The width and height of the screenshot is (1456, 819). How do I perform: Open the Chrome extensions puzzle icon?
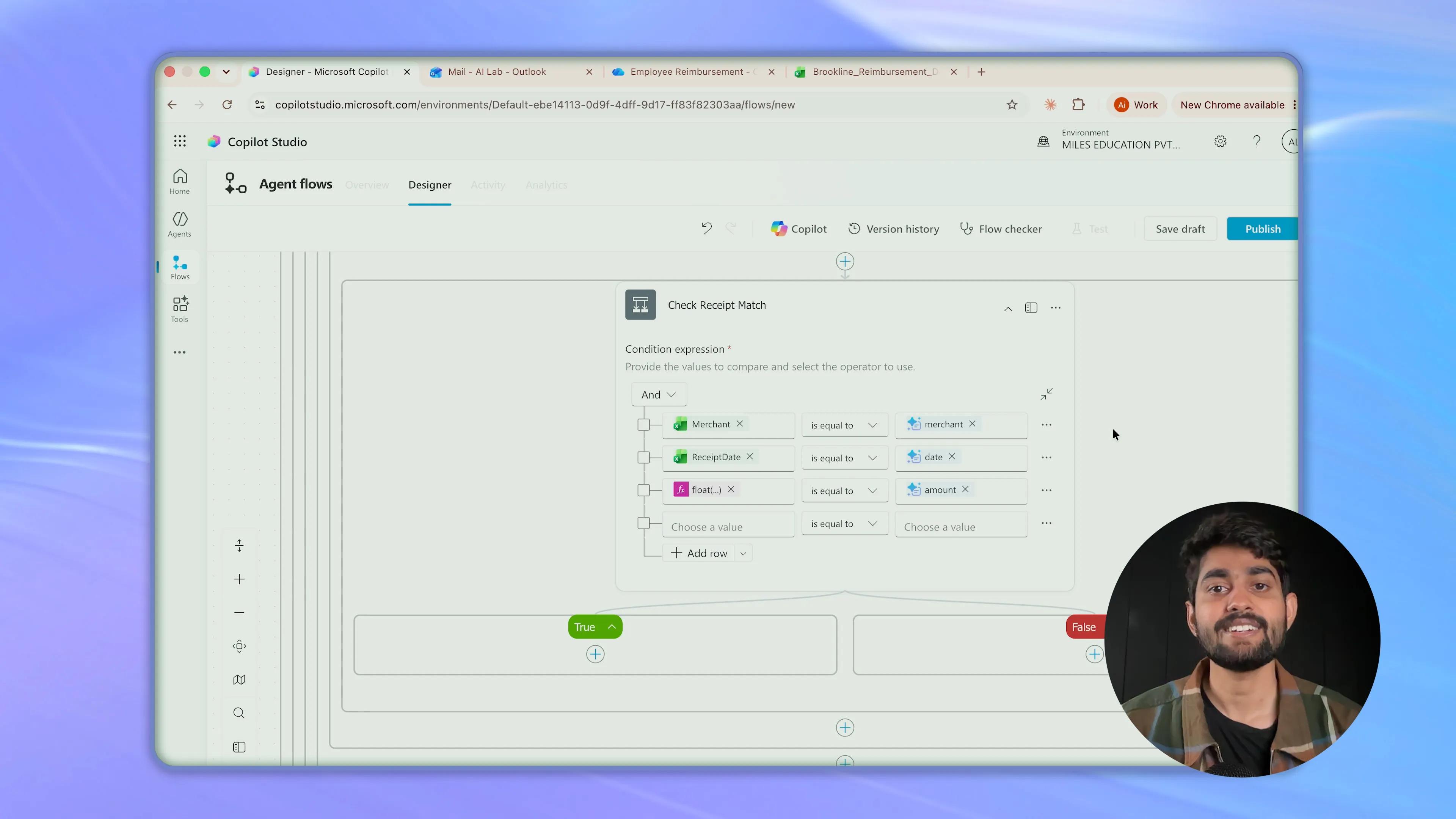[1078, 105]
